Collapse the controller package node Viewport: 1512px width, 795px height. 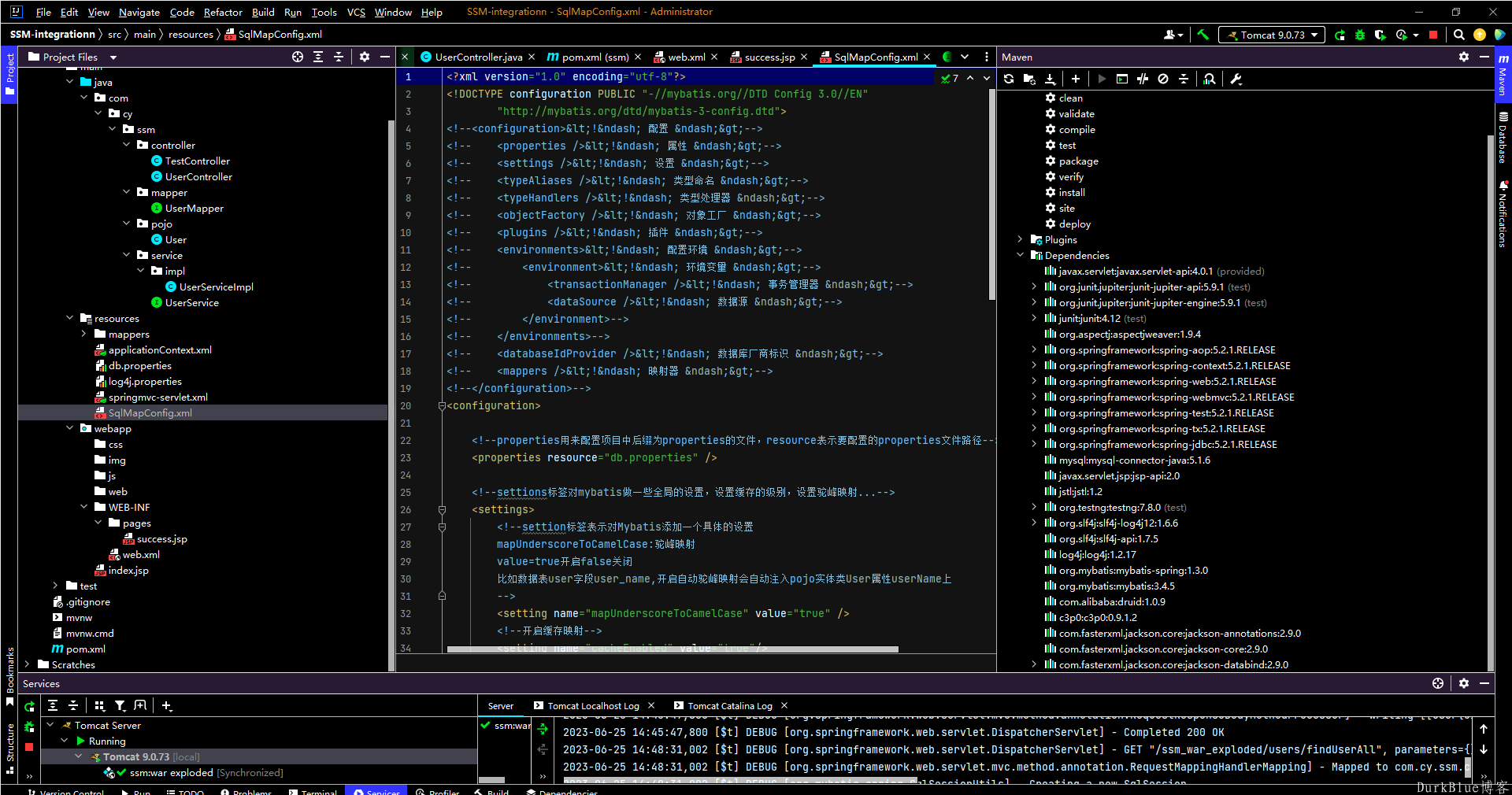click(127, 145)
